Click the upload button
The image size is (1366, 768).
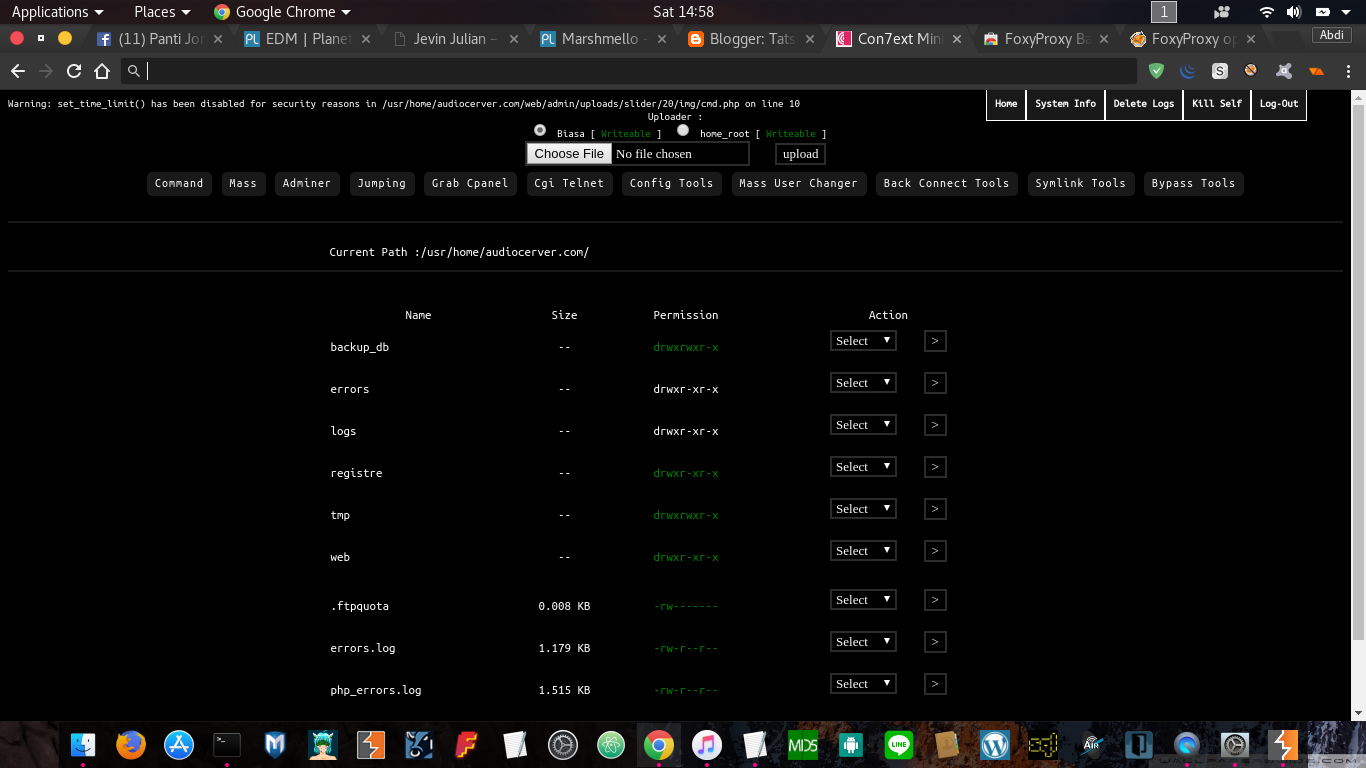click(800, 154)
